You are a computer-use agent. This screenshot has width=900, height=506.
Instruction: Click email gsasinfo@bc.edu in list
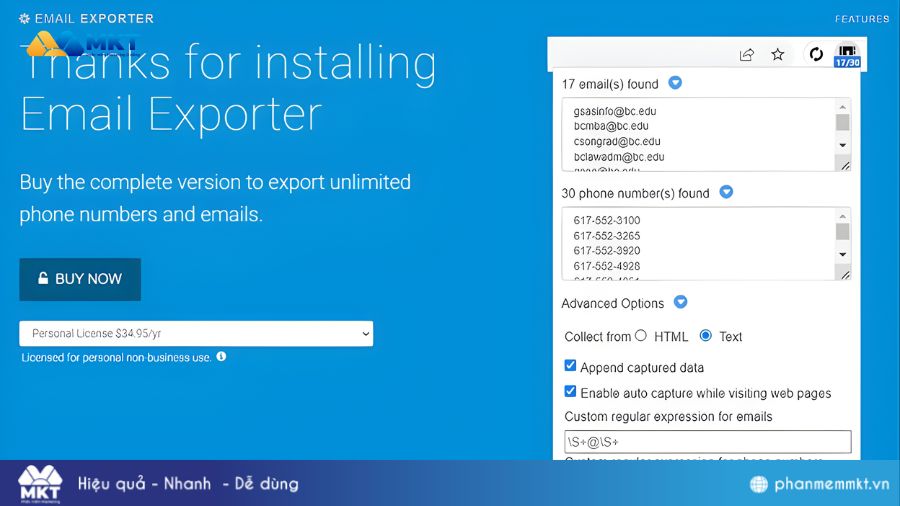(x=615, y=111)
